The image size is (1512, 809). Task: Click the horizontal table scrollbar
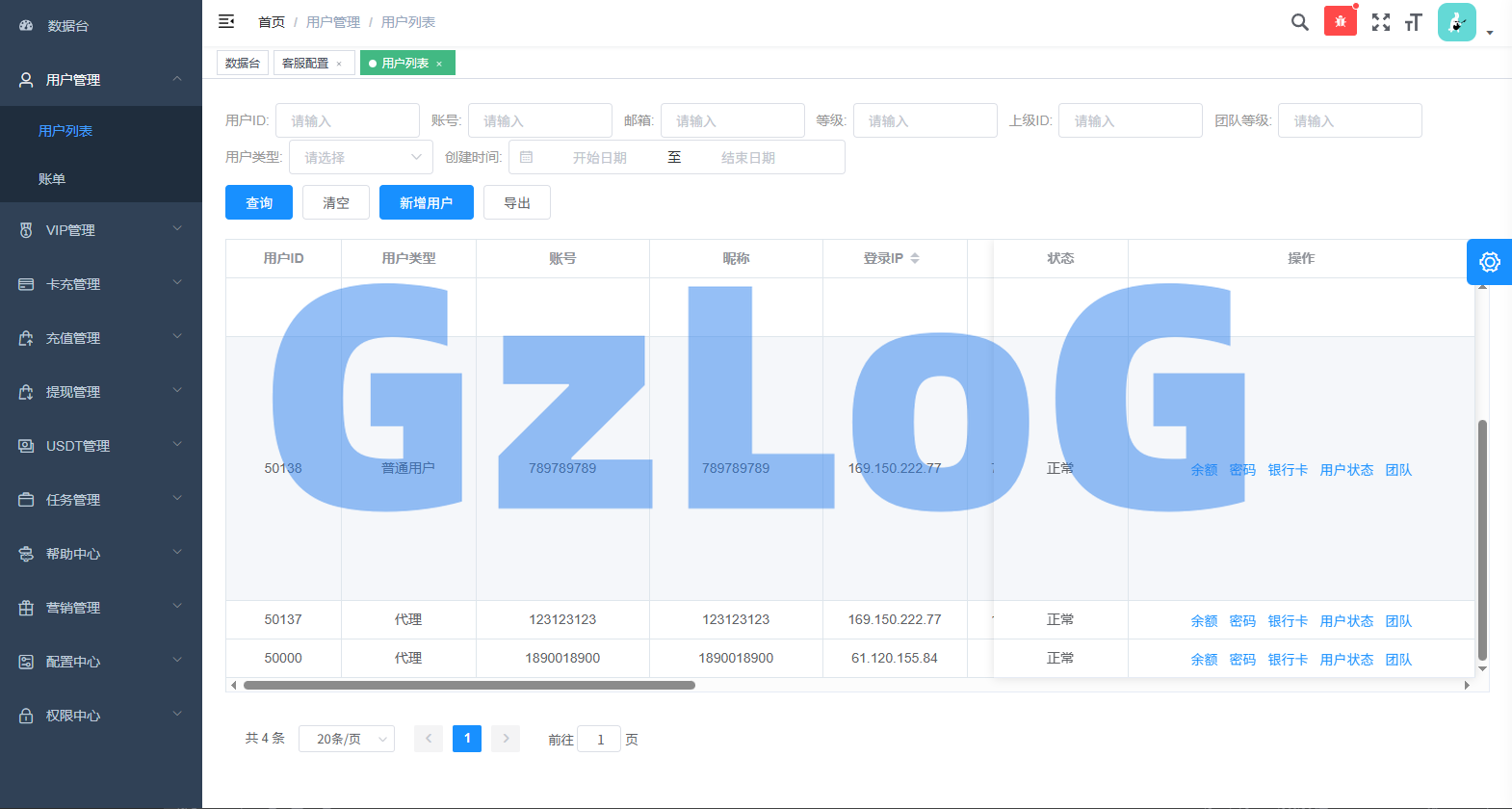tap(469, 686)
